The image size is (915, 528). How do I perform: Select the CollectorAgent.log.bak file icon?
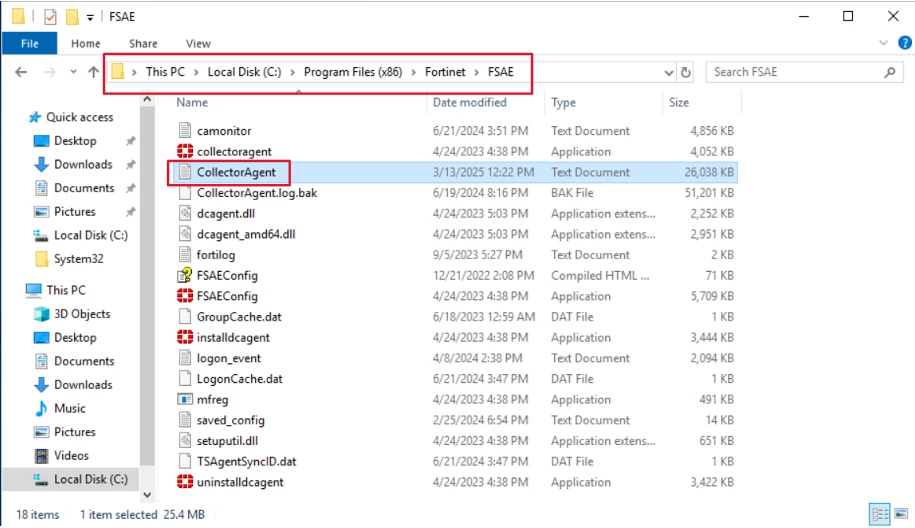click(x=185, y=193)
